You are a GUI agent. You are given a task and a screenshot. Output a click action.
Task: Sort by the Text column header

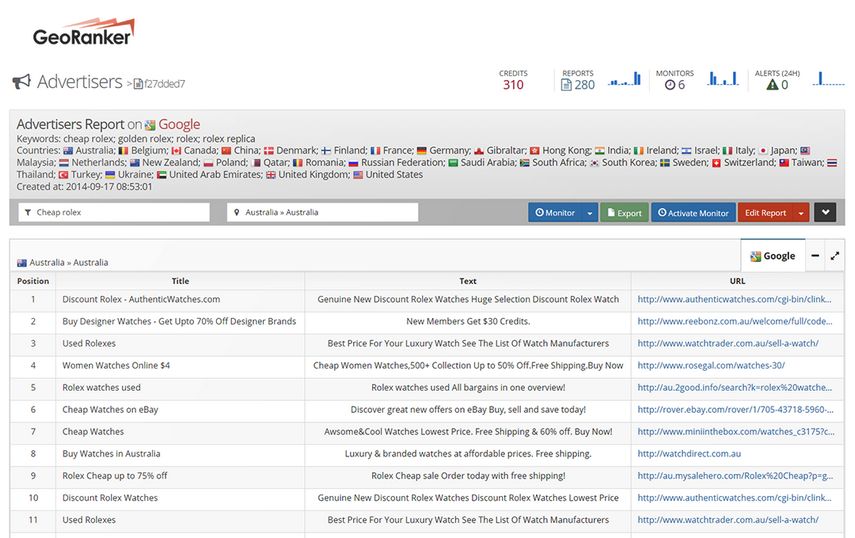click(468, 281)
